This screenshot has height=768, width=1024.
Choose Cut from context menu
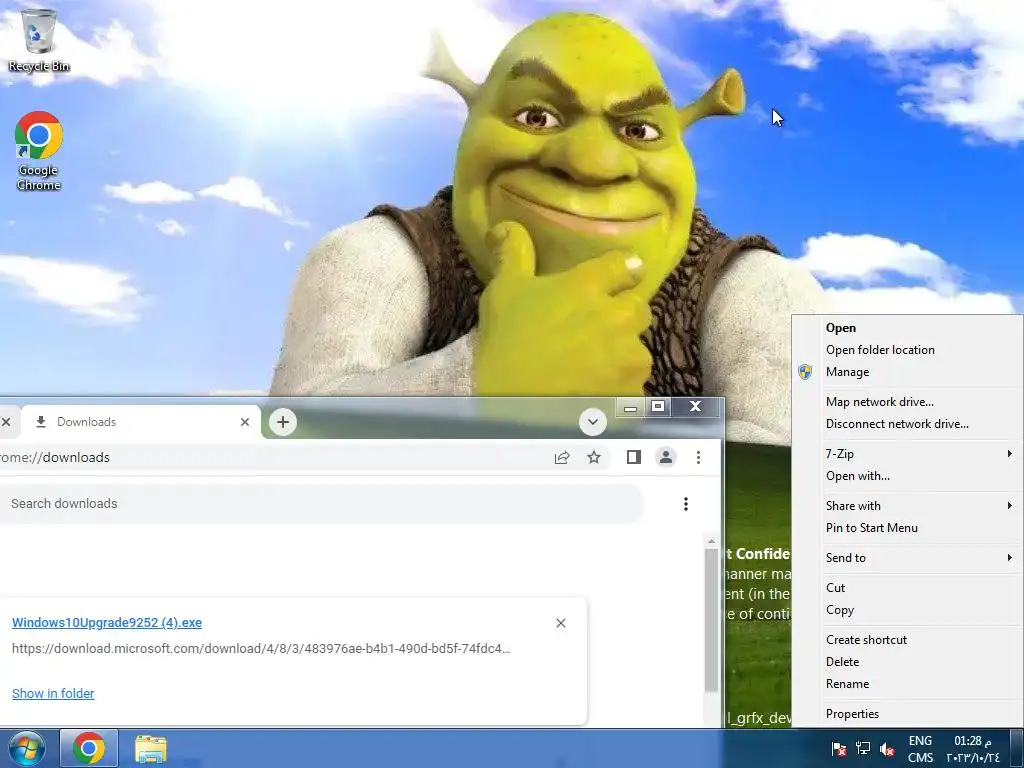click(x=908, y=588)
